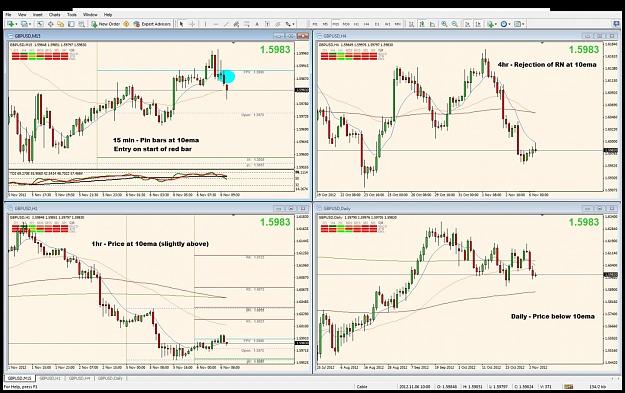625x393 pixels.
Task: Open the Profiles icon in toolbar
Action: (x=25, y=24)
